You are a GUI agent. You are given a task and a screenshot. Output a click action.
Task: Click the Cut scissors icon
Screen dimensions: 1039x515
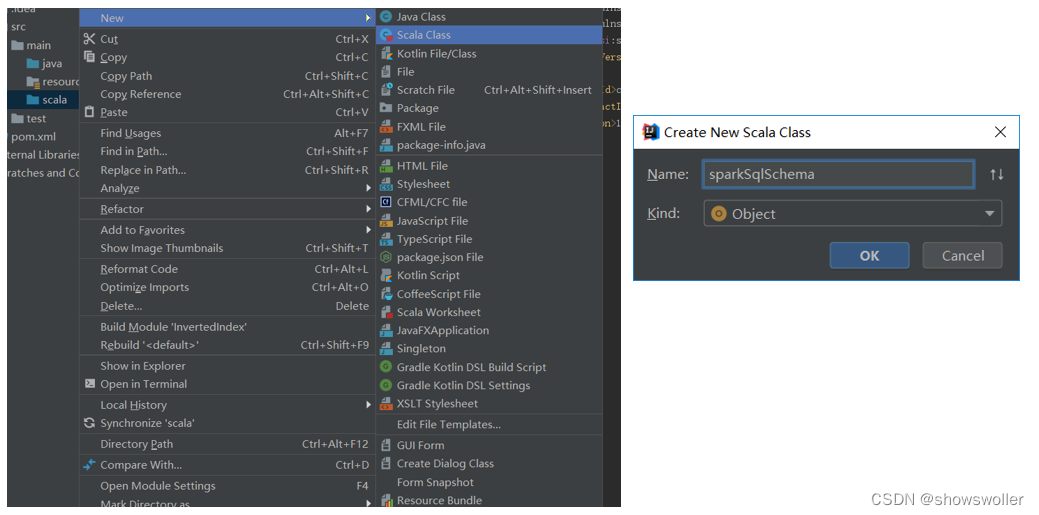pyautogui.click(x=89, y=39)
